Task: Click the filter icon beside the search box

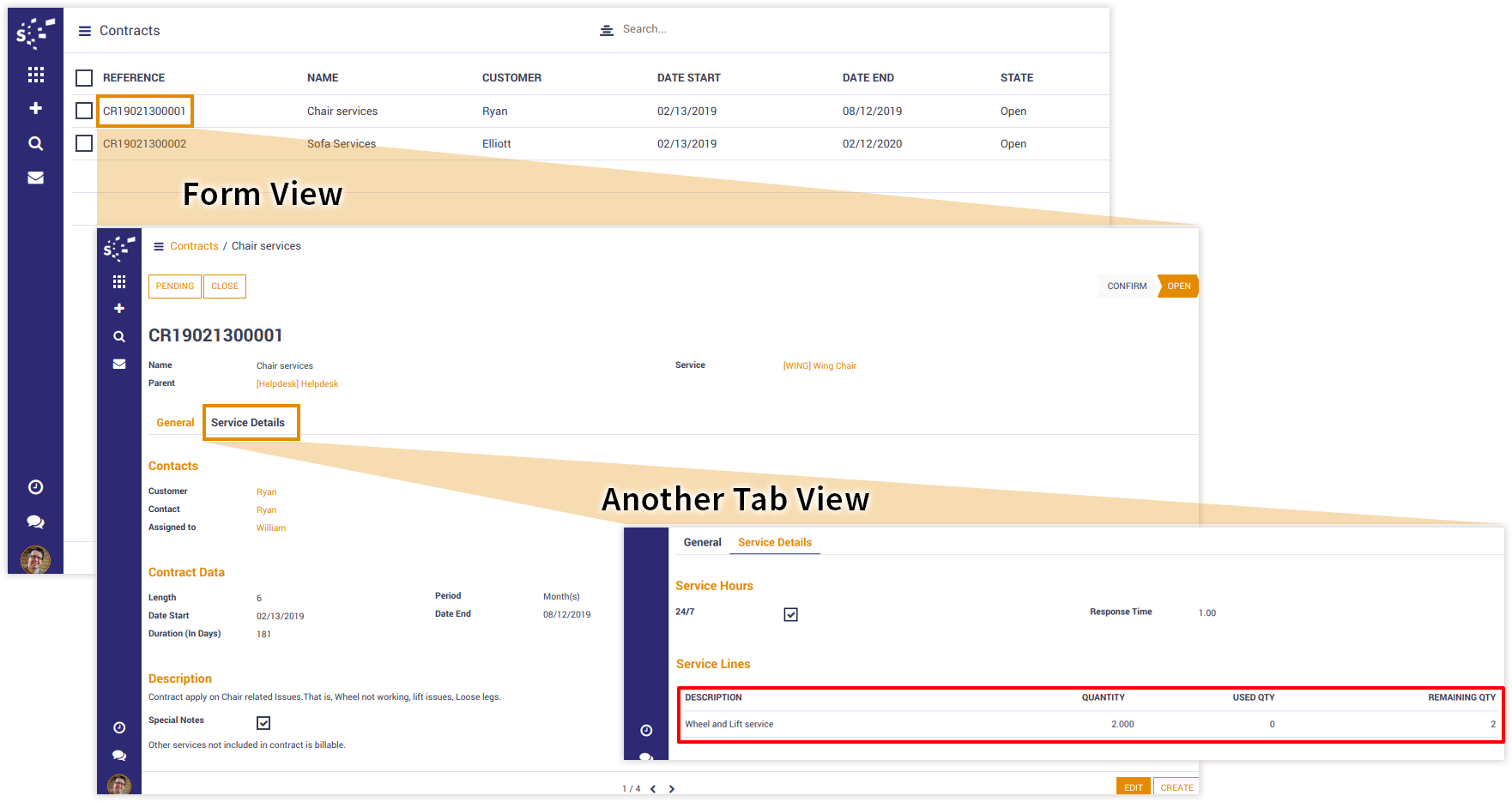Action: [x=607, y=30]
